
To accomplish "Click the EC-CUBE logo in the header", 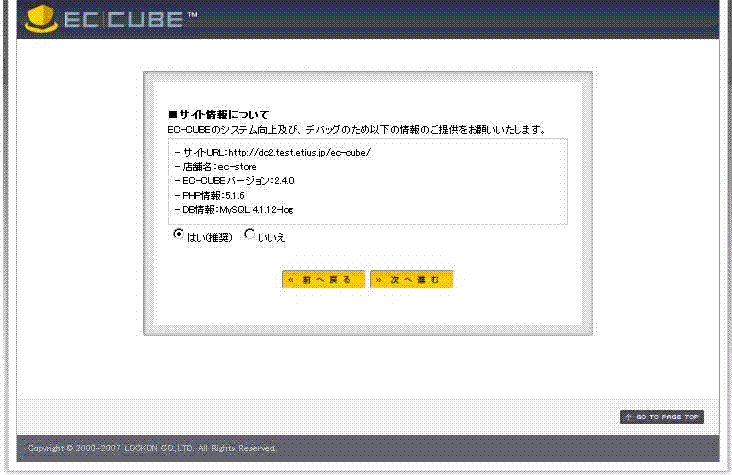I will coord(111,19).
